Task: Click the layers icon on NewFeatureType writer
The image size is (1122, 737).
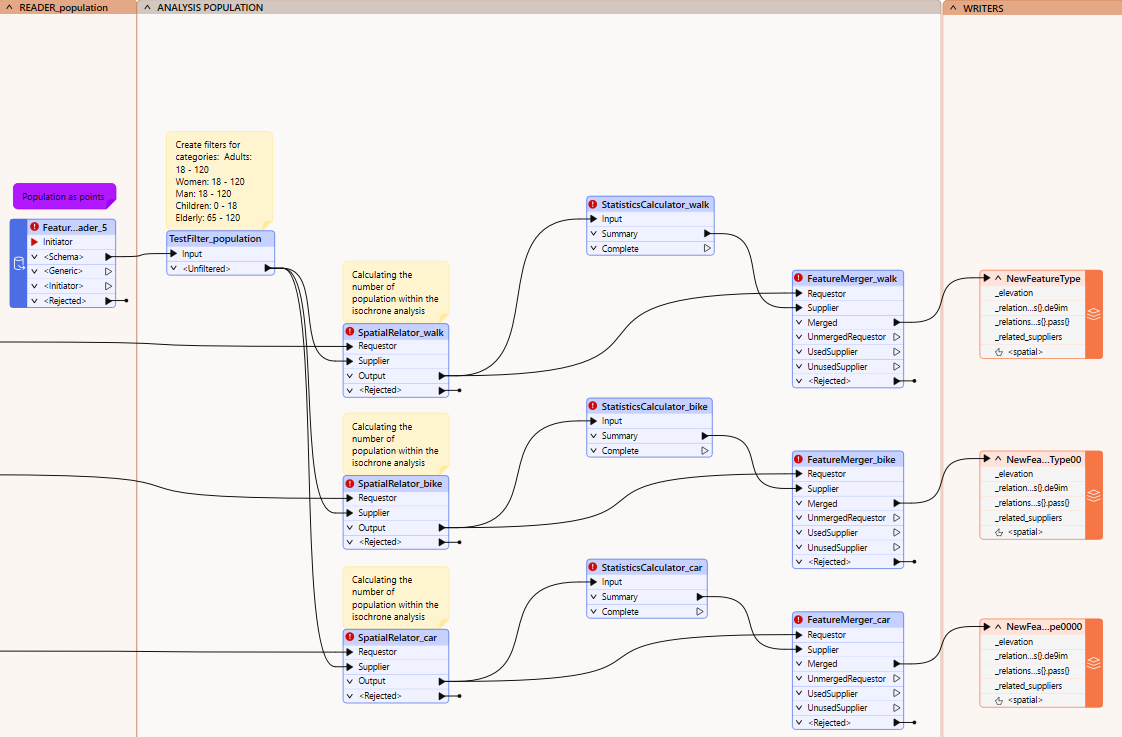Action: [1093, 314]
